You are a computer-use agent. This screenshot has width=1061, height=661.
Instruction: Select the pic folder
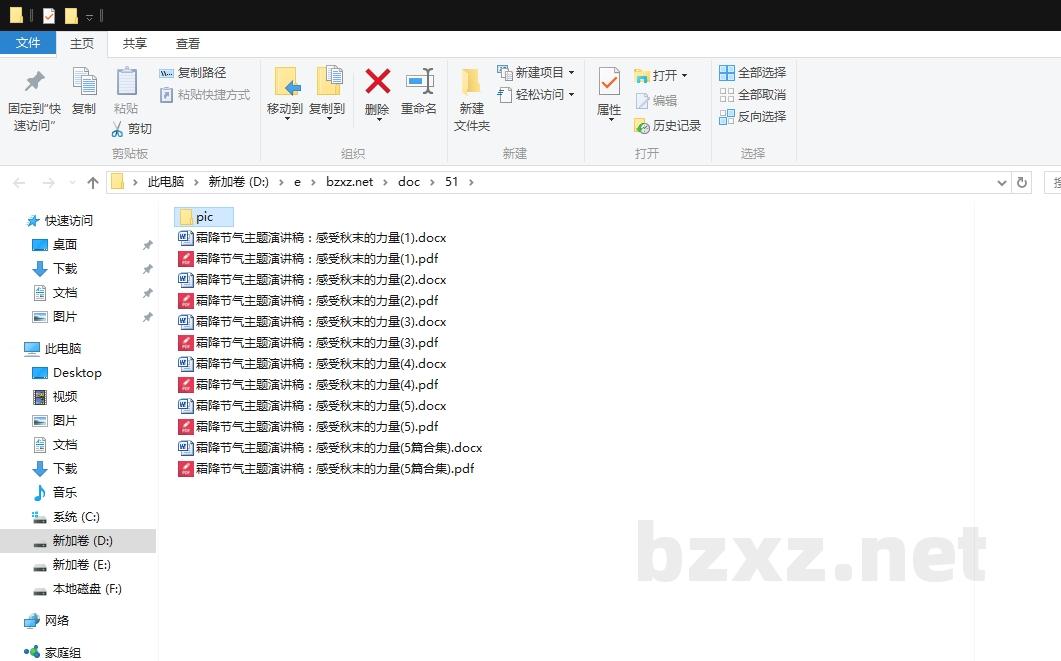pyautogui.click(x=203, y=217)
